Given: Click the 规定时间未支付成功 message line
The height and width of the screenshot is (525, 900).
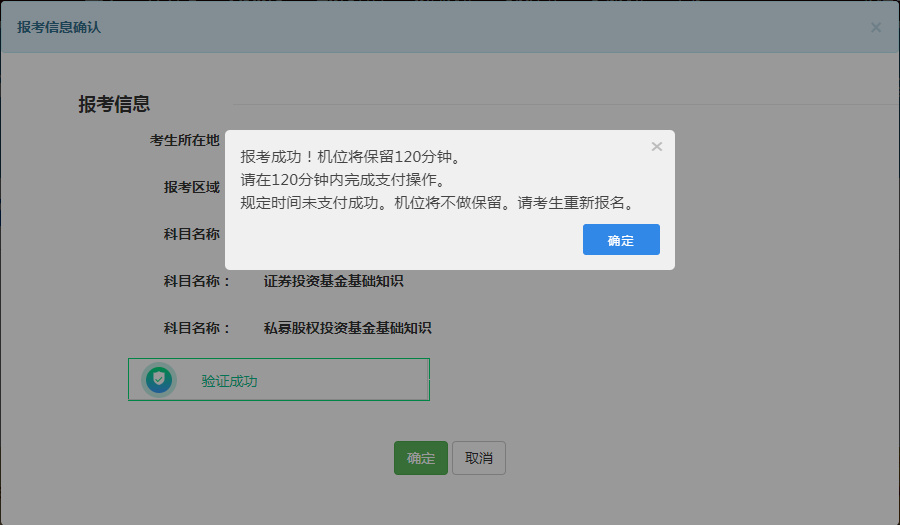Looking at the screenshot, I should tap(437, 202).
